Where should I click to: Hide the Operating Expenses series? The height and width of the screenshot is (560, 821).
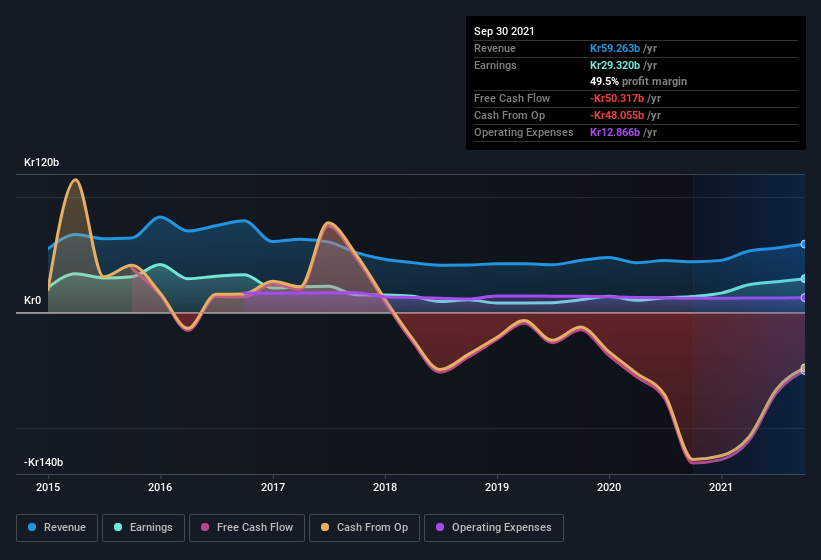click(x=494, y=527)
